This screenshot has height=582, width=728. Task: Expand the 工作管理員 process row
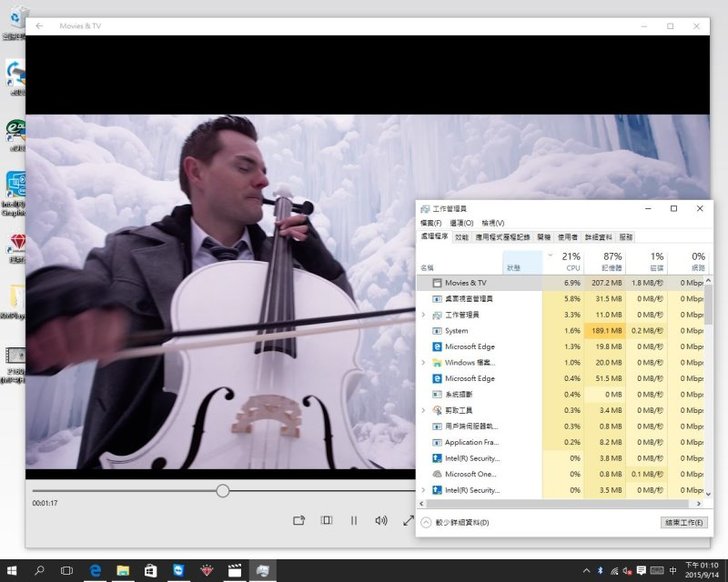423,315
